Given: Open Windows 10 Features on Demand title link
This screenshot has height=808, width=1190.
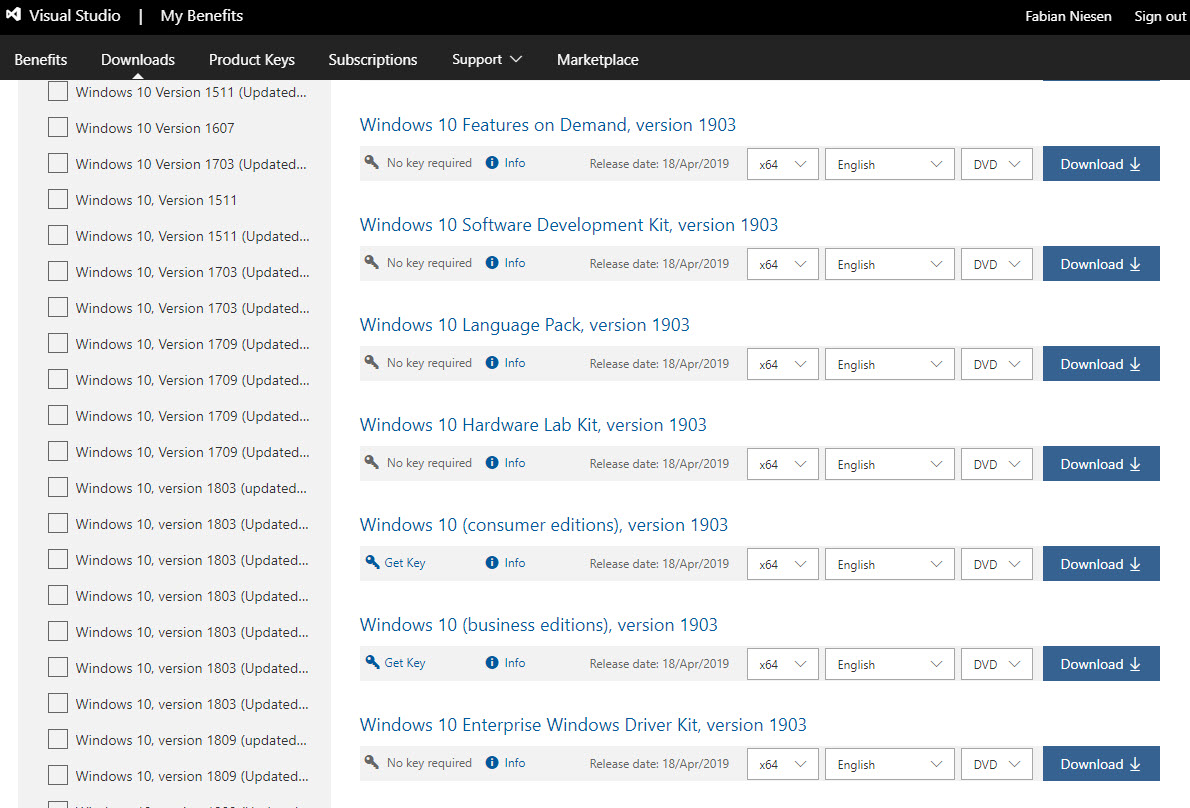Looking at the screenshot, I should tap(547, 124).
